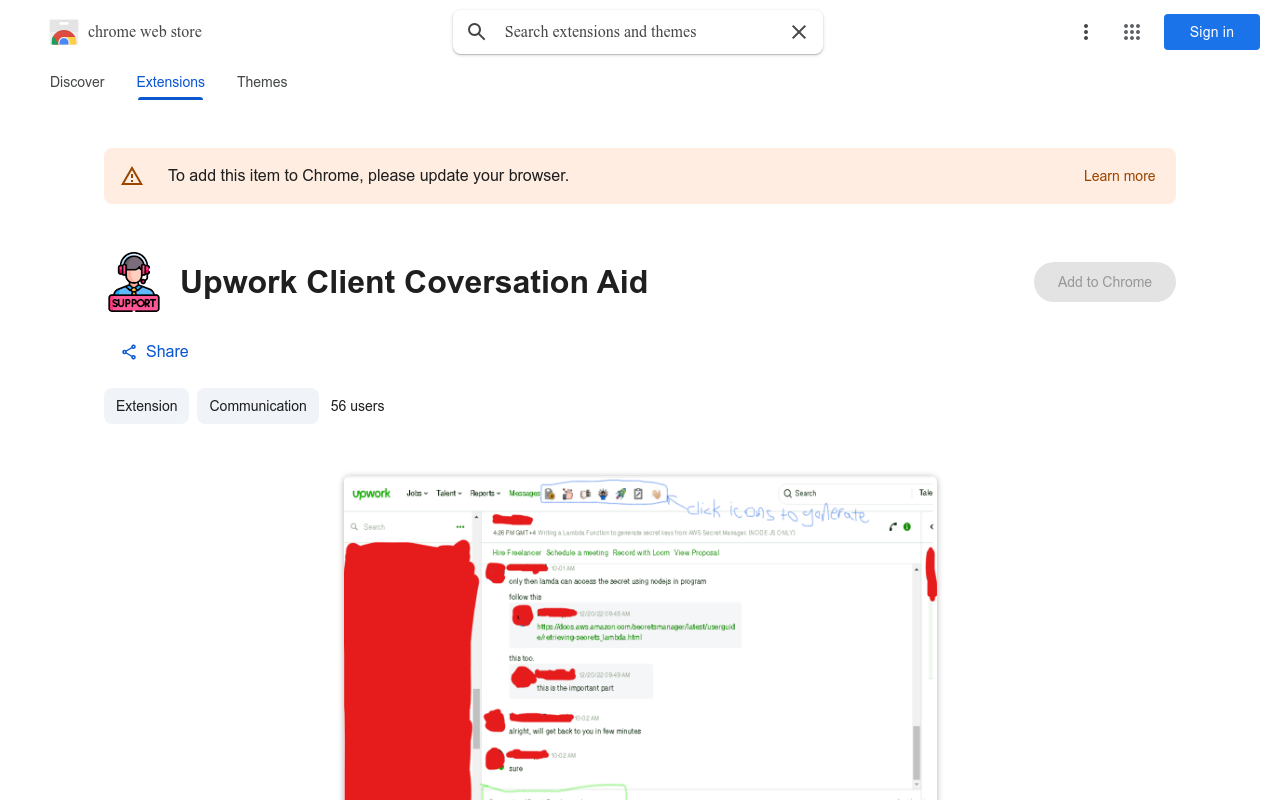
Task: Click the Upwork Client Coversation Aid heading
Action: pos(414,282)
